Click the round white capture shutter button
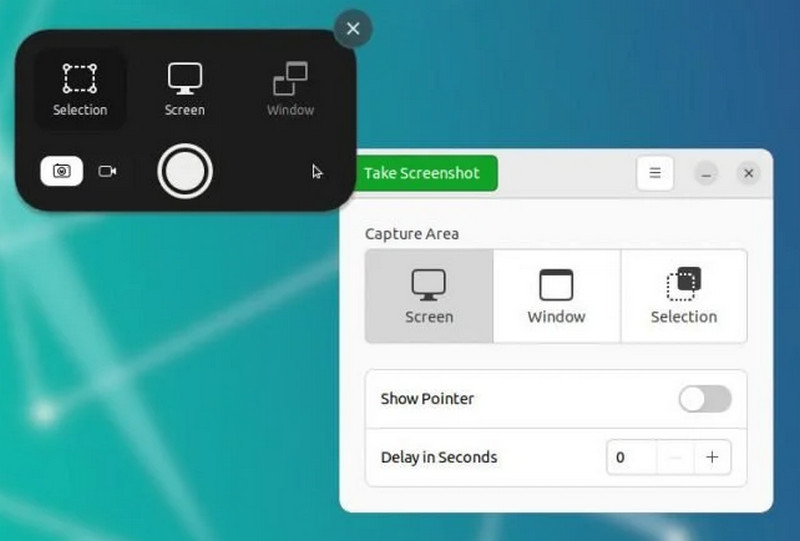800x541 pixels. [x=185, y=171]
